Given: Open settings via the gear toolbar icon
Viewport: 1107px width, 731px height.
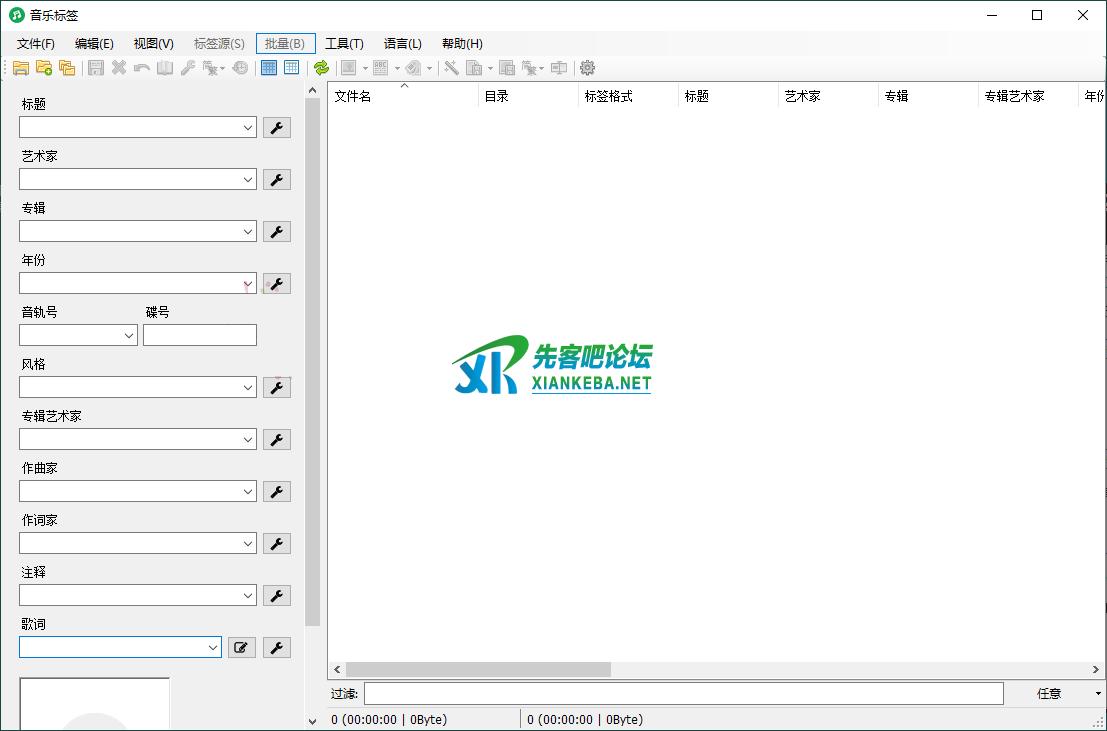Looking at the screenshot, I should (587, 68).
